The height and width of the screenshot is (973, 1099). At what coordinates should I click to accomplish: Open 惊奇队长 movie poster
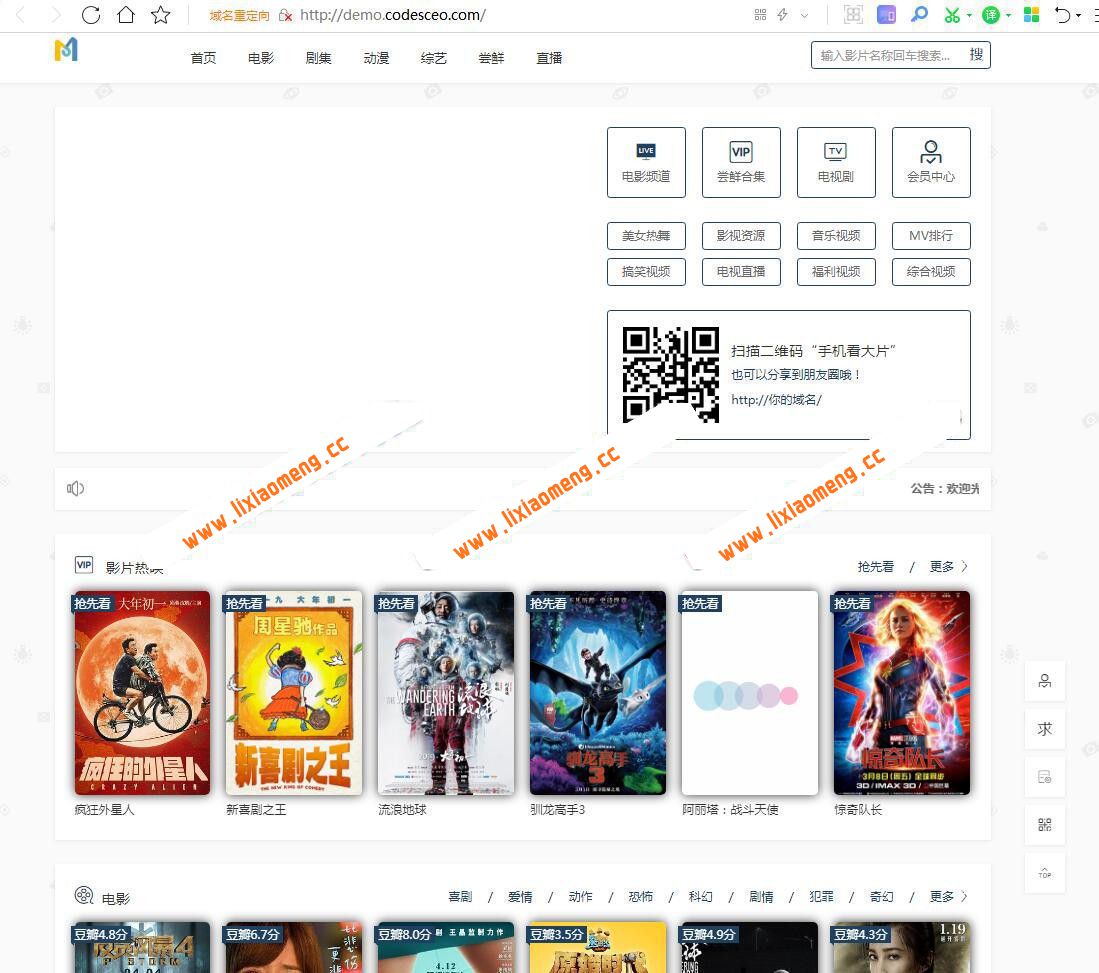point(902,693)
